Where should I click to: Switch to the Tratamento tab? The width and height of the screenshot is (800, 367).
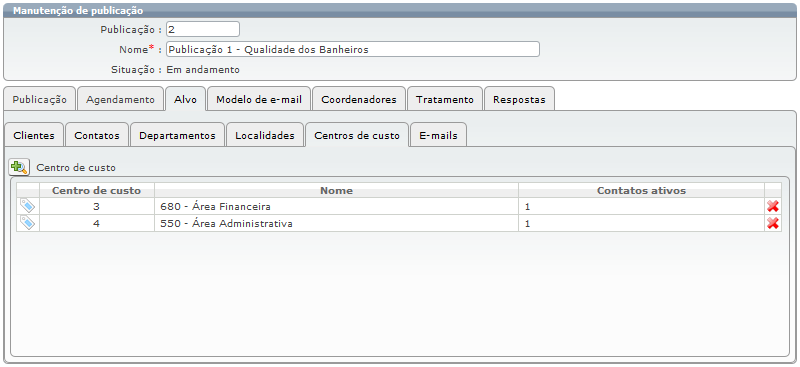tap(444, 99)
